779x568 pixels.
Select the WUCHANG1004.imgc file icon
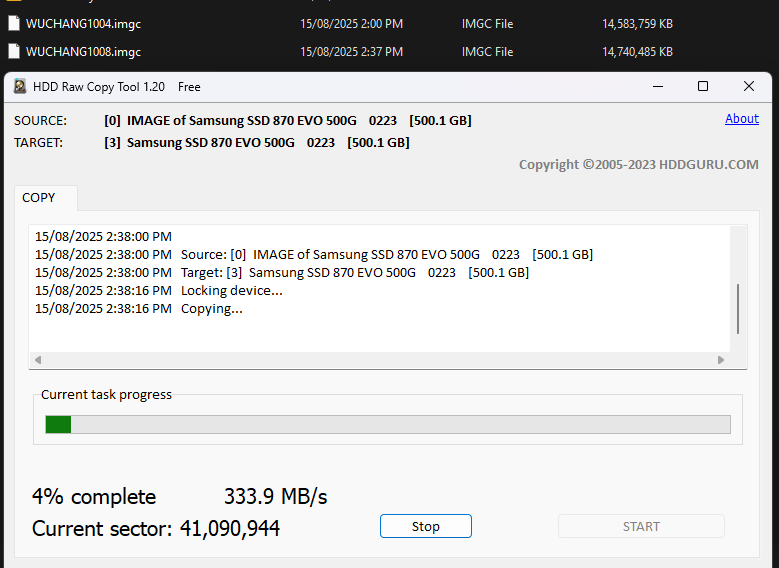[14, 23]
